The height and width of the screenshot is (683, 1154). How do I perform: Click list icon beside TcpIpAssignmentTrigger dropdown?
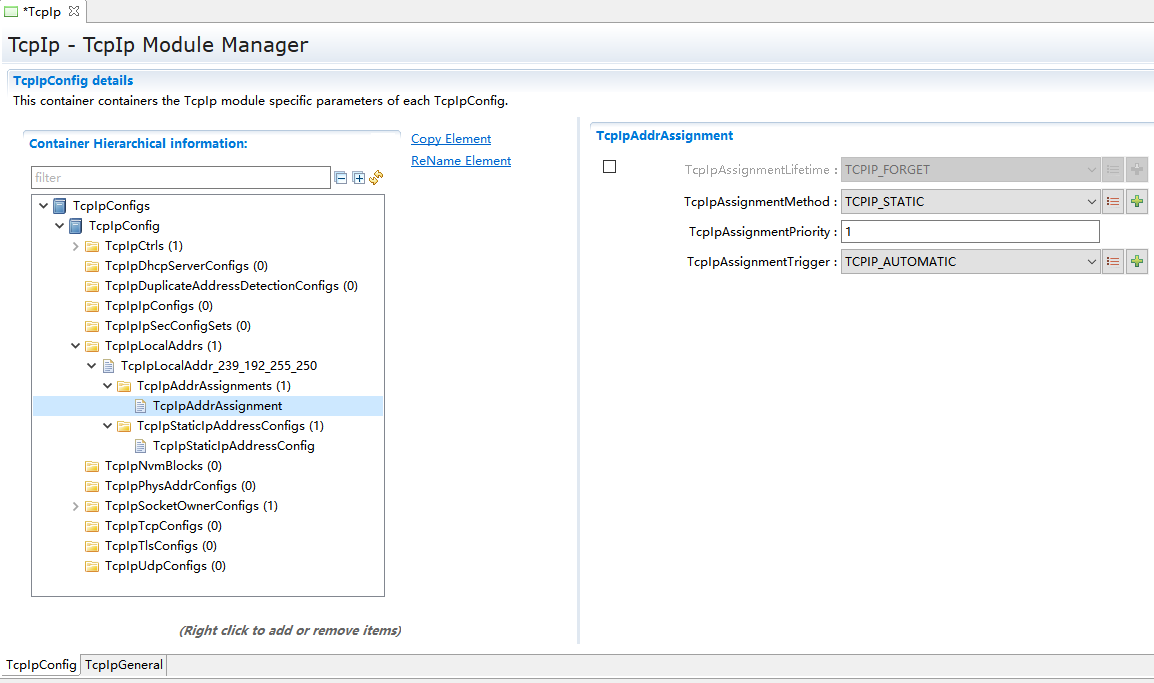[1113, 262]
